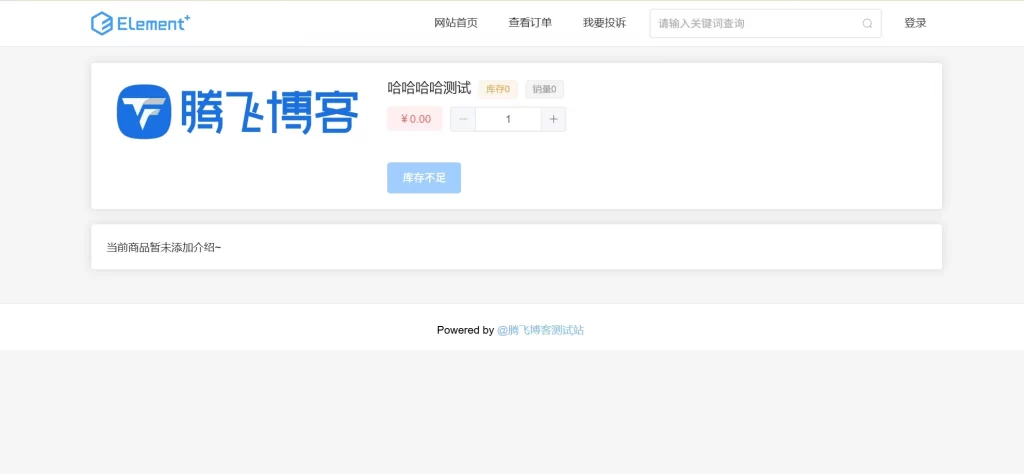Click the 登录 link
This screenshot has height=474, width=1024.
tap(915, 23)
